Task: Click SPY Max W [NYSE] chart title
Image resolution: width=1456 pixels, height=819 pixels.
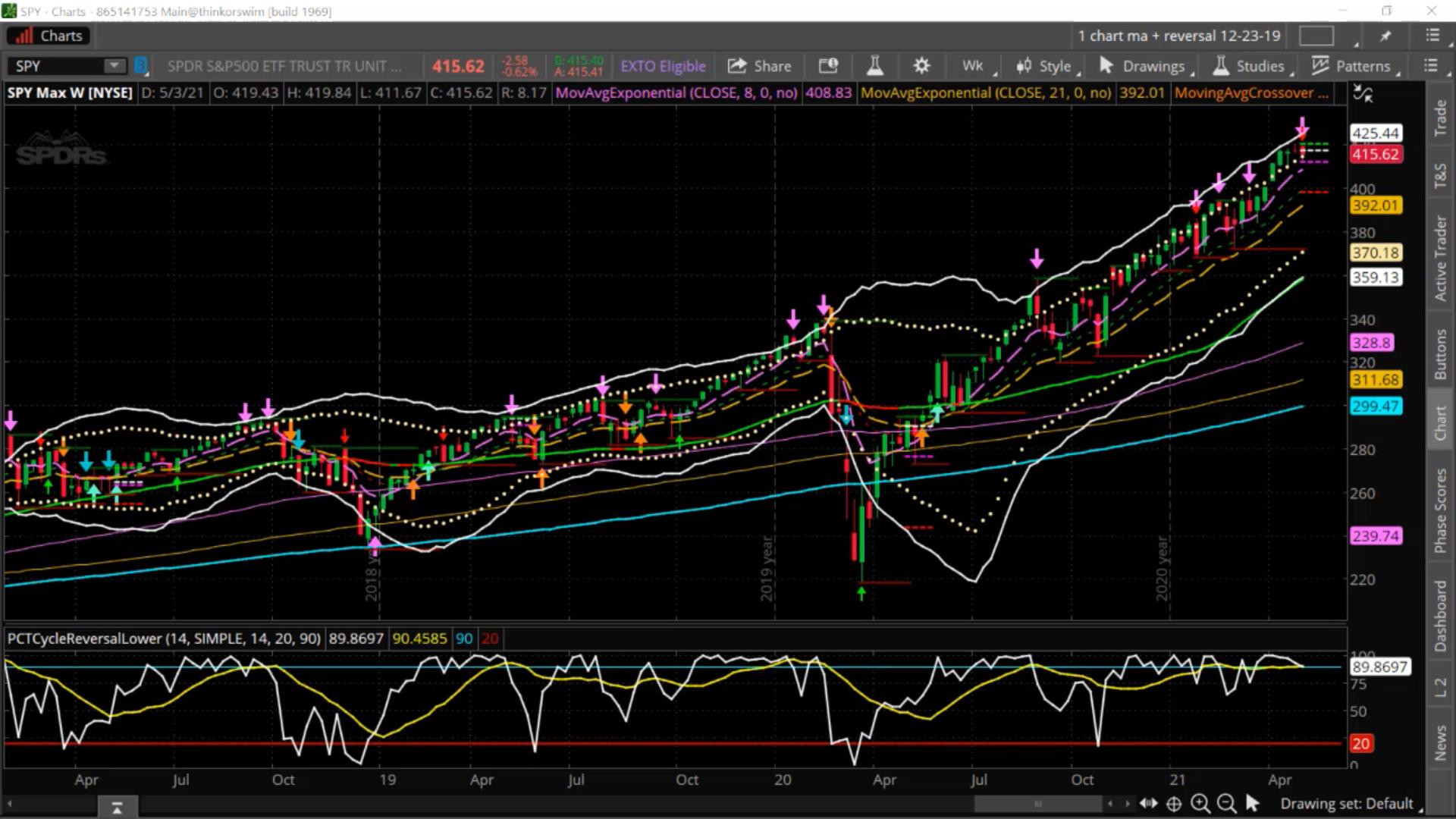Action: [70, 93]
